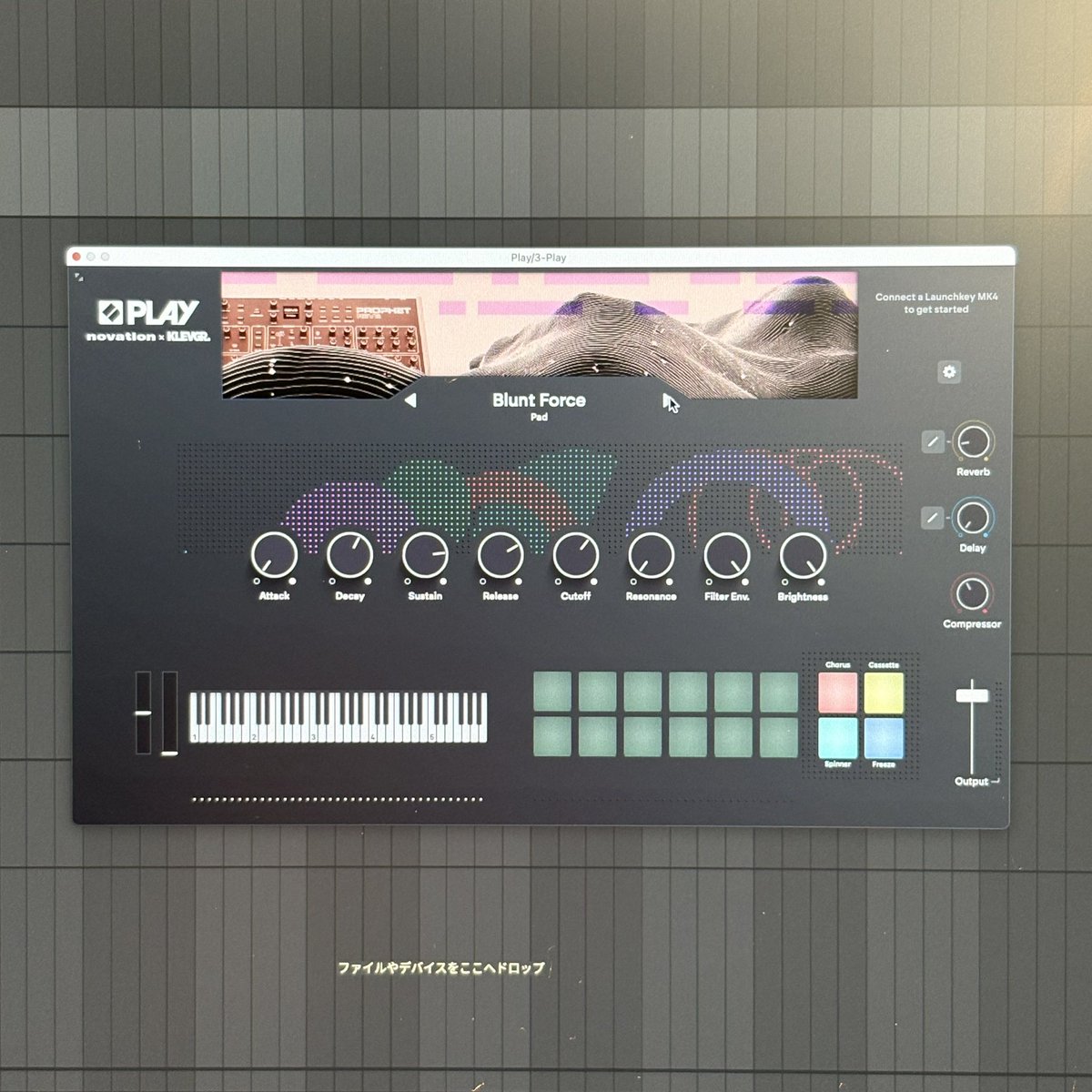Click the modulation wheel strip

[x=170, y=713]
